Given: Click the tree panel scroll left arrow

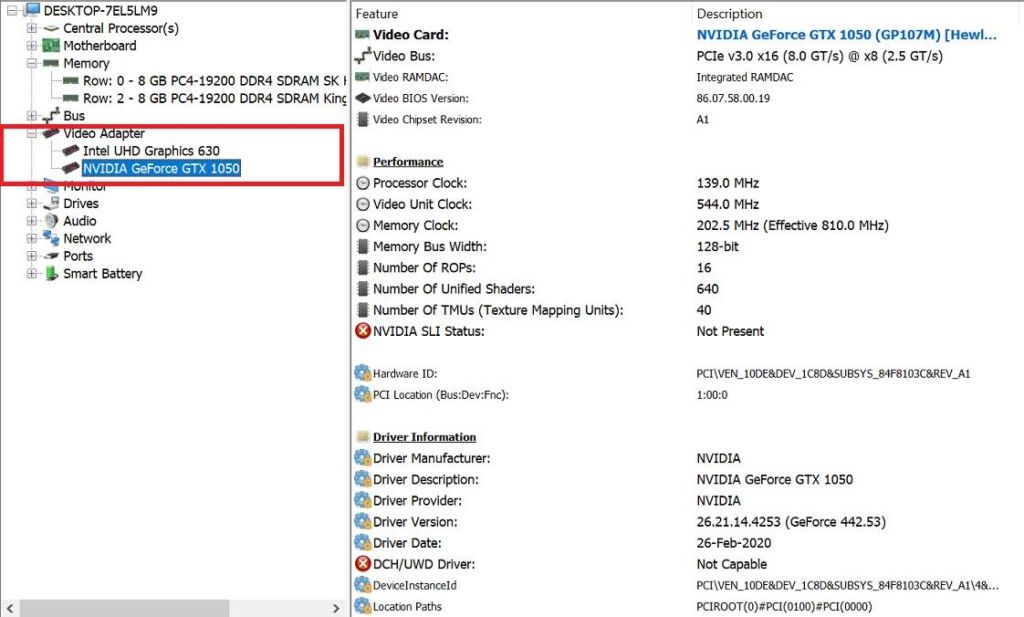Looking at the screenshot, I should (x=10, y=608).
